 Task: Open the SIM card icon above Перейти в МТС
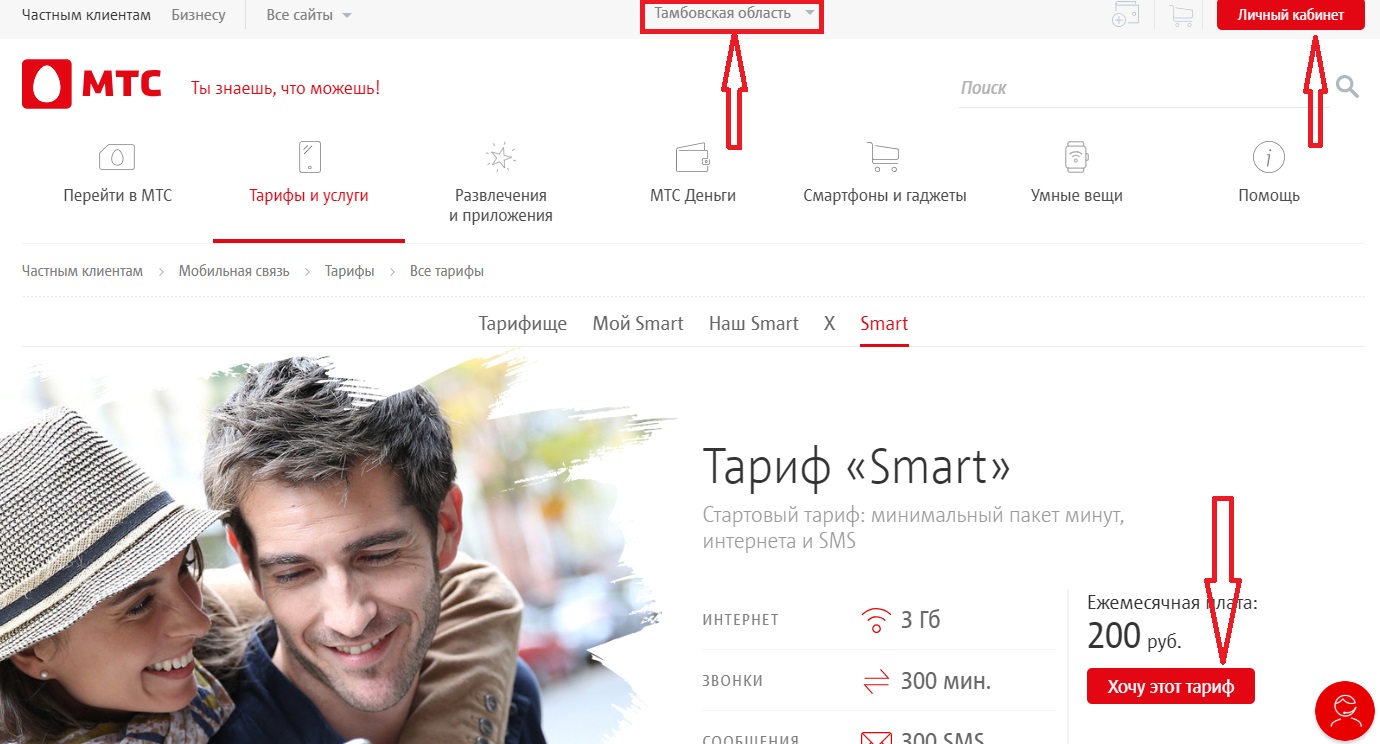(x=117, y=157)
